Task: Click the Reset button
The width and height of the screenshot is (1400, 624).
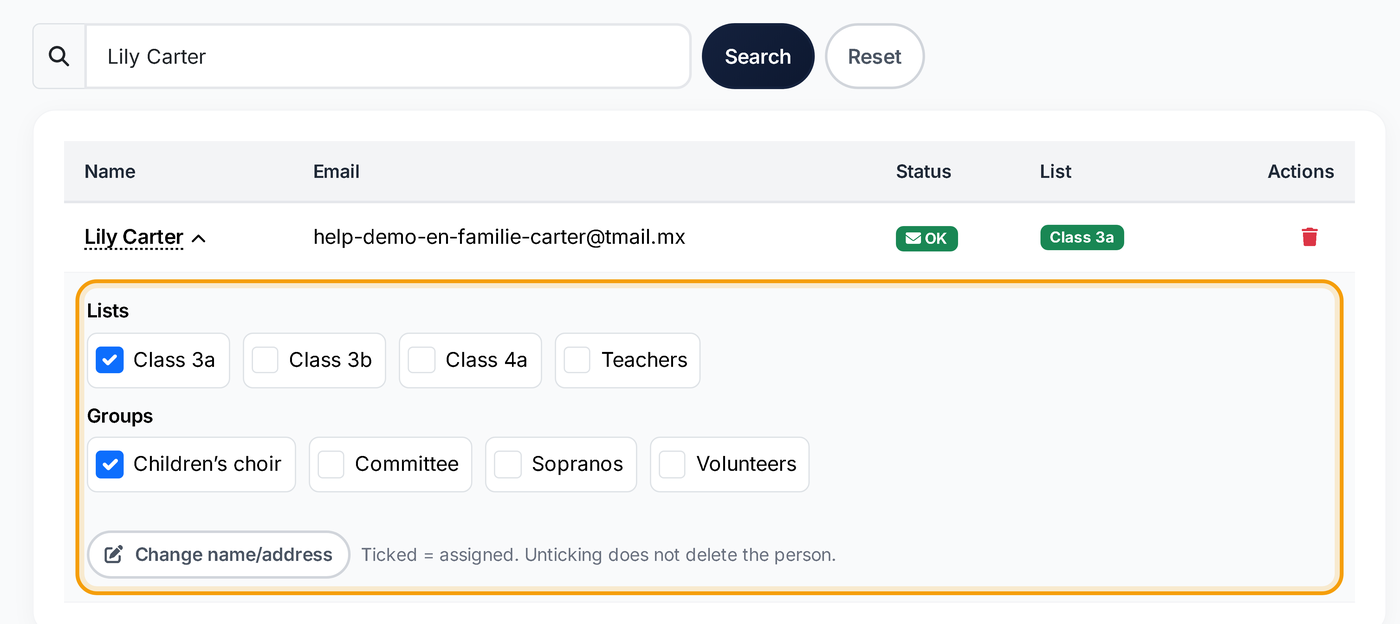Action: point(875,56)
